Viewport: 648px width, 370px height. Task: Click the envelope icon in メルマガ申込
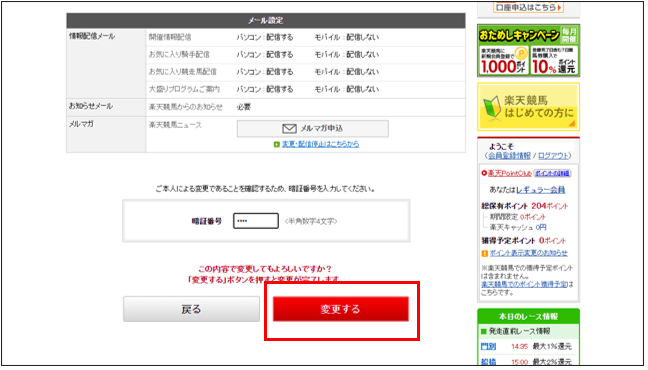pos(289,129)
